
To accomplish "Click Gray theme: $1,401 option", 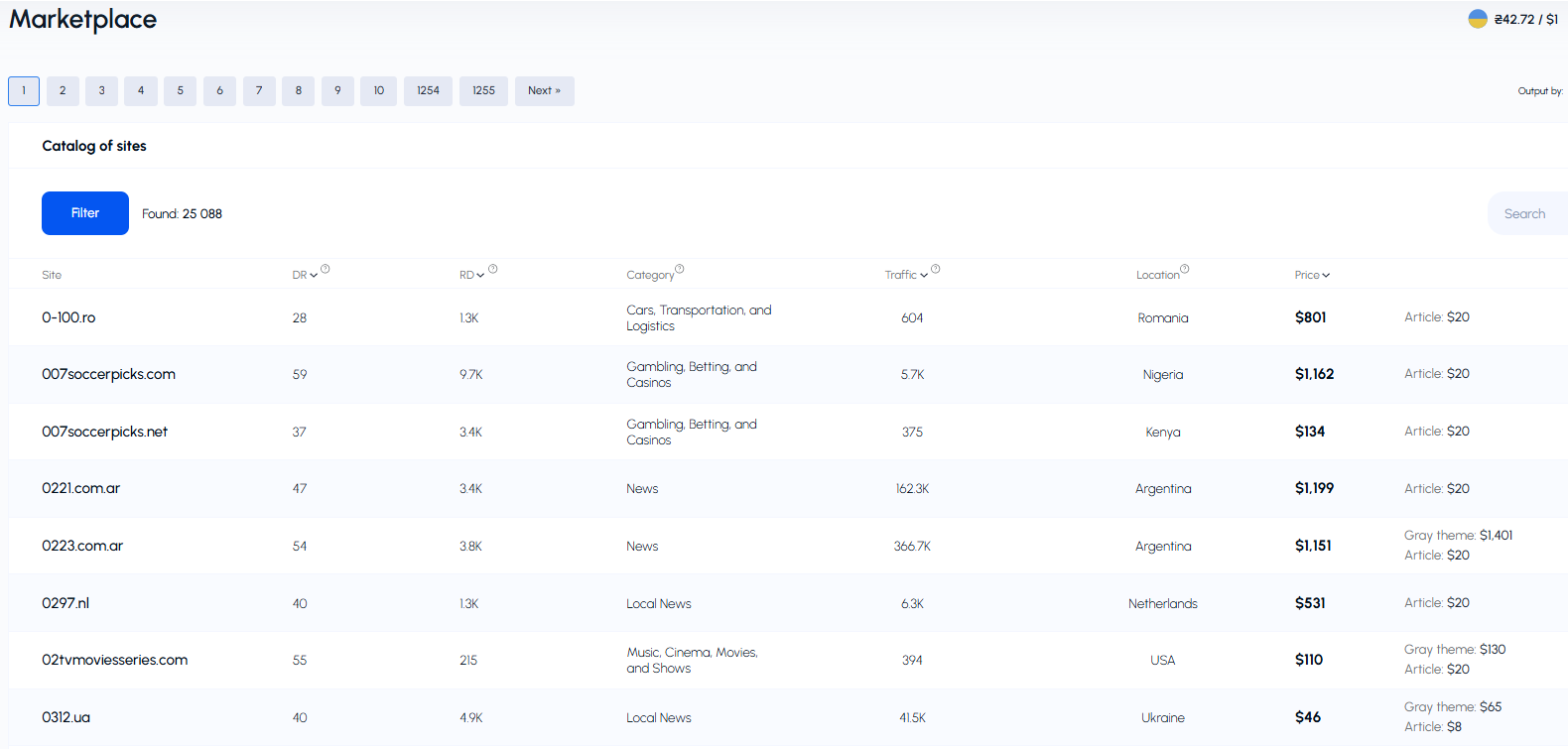I will (1458, 536).
